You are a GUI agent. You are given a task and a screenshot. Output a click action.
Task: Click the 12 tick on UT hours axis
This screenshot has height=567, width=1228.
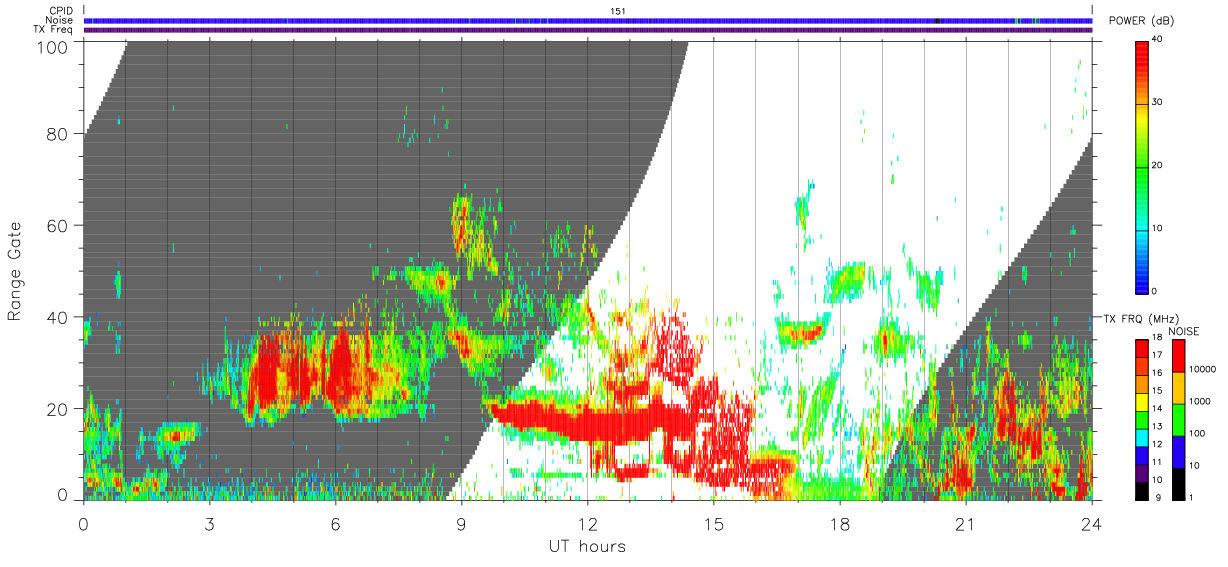588,523
